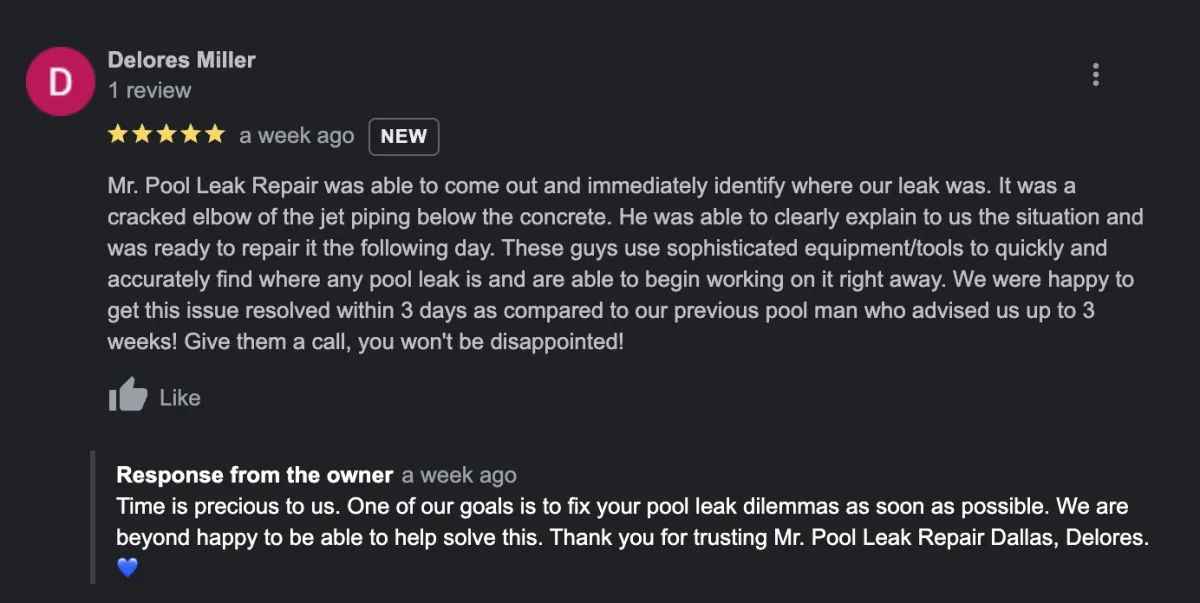Select the third star in the rating
Screen dimensions: 1200x603
[x=166, y=135]
